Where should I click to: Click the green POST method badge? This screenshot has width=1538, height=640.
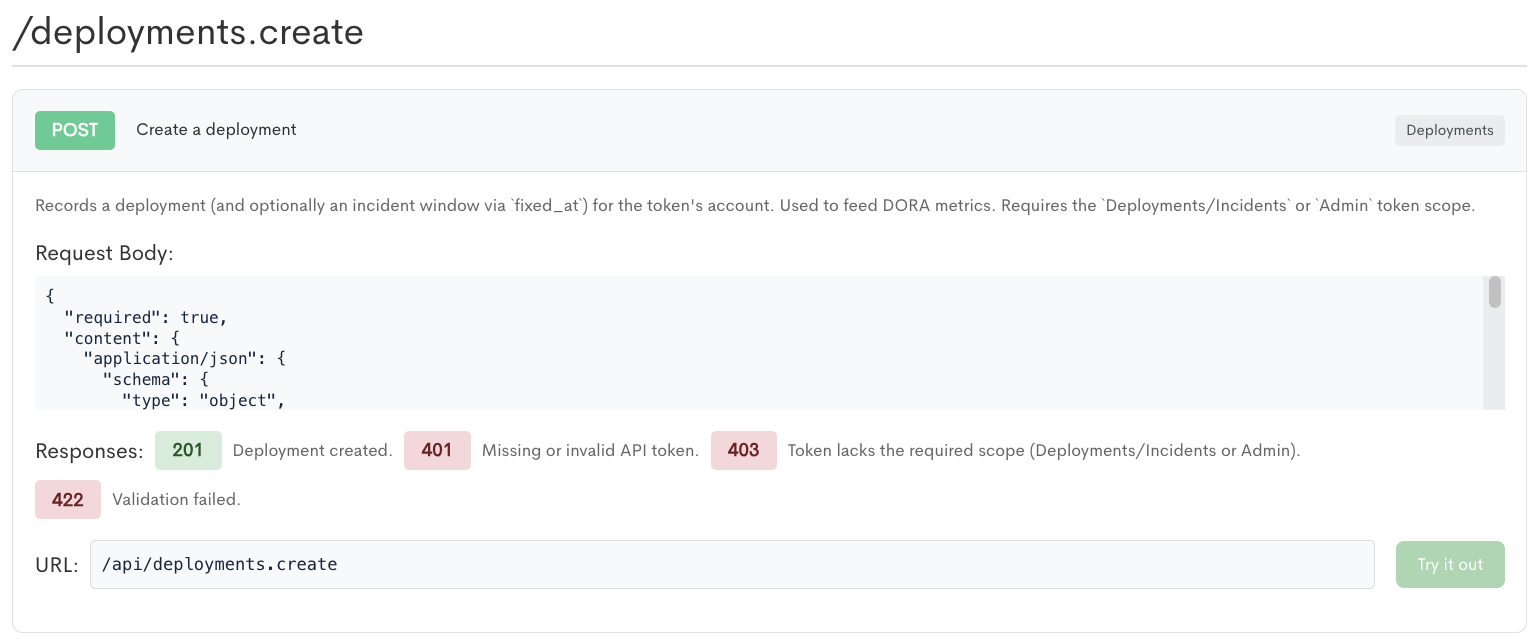coord(75,130)
